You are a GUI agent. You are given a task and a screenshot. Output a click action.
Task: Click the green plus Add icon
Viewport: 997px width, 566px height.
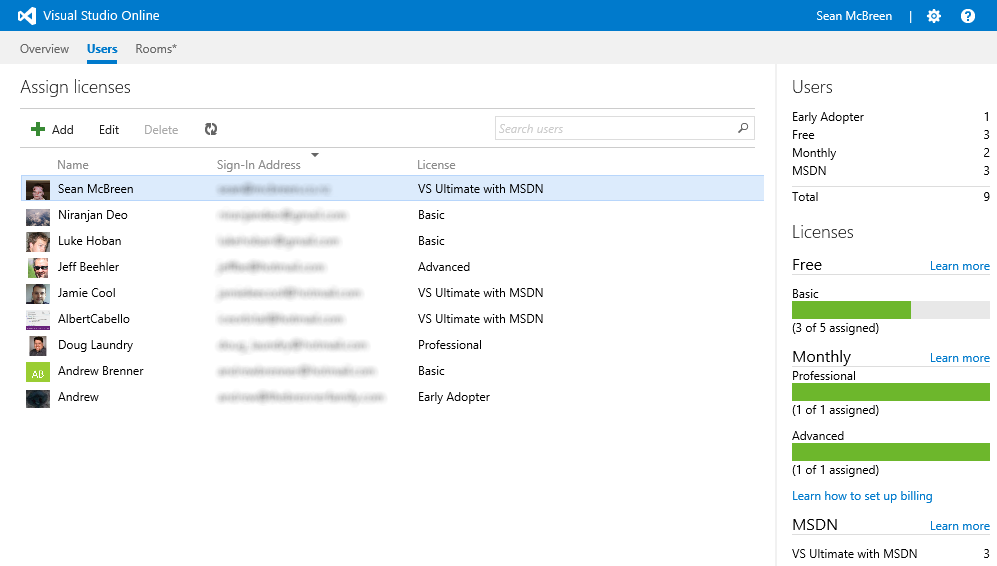pyautogui.click(x=38, y=129)
